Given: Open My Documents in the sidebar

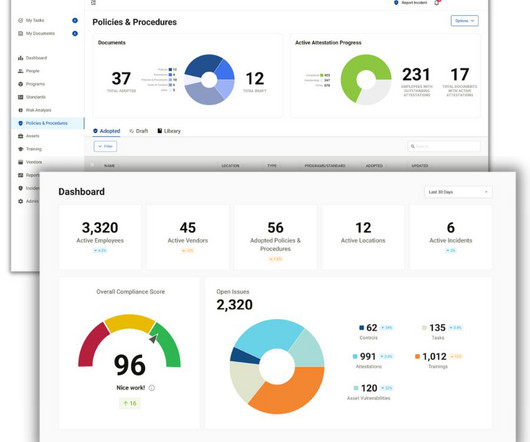Looking at the screenshot, I should click(40, 33).
